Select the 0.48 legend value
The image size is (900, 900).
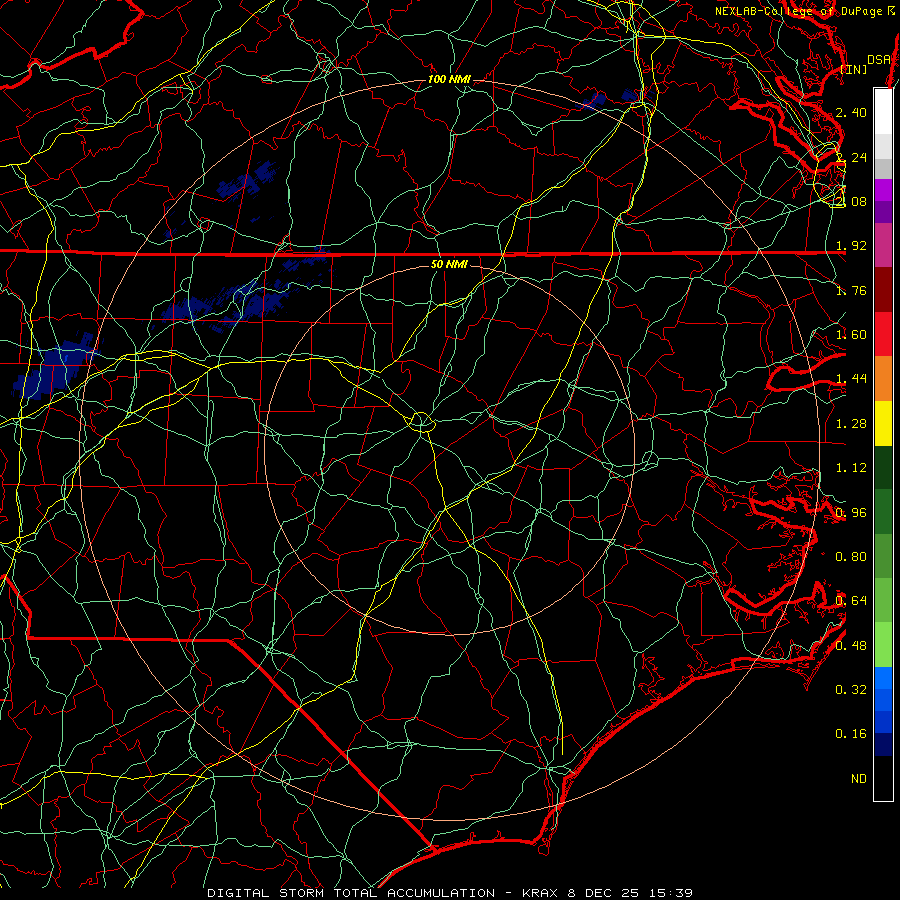851,646
